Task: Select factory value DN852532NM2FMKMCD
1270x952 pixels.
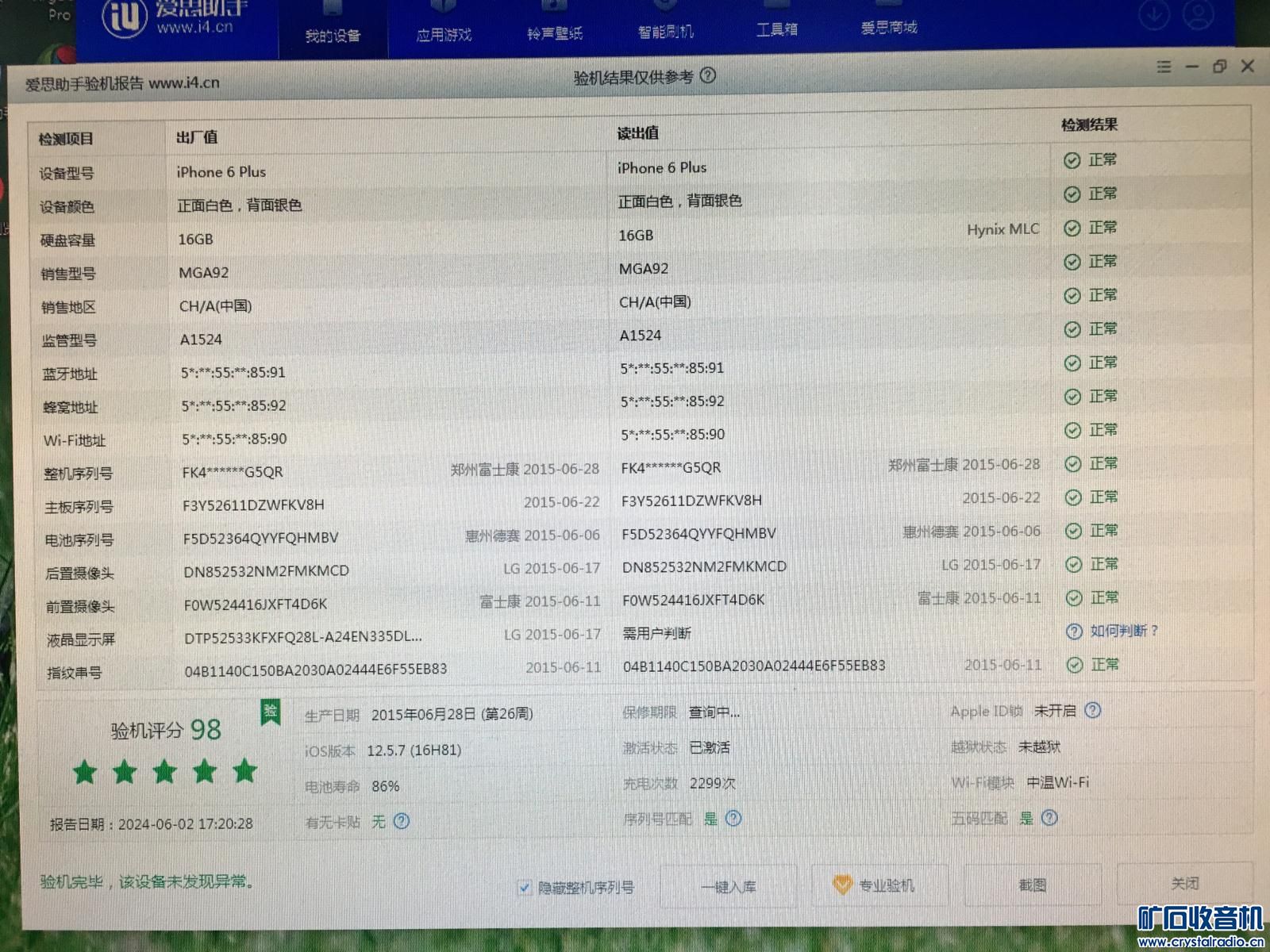Action: pos(266,571)
